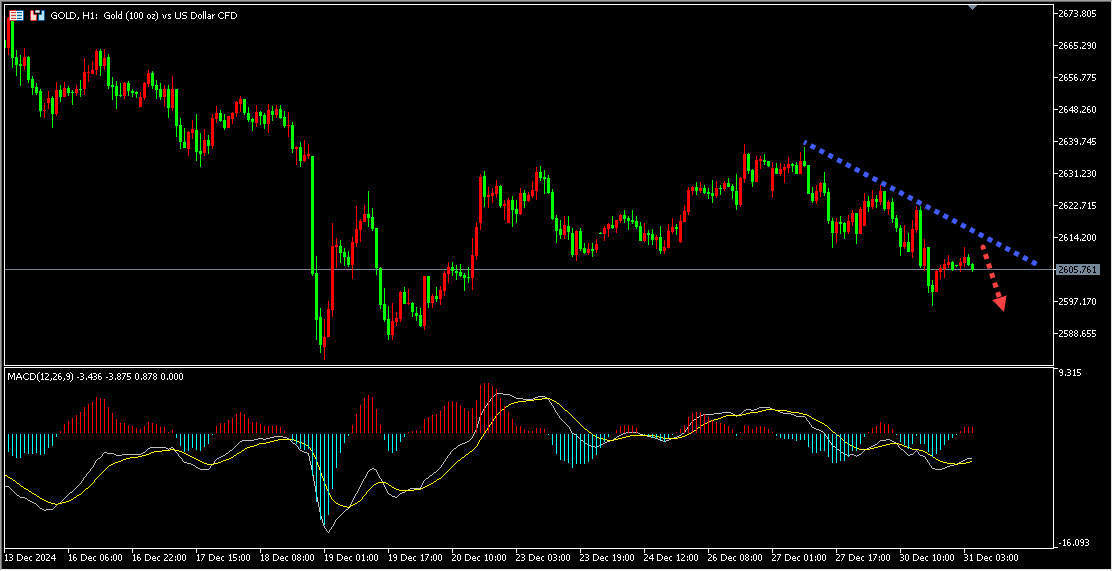Click the -16.093 MACD scale value
The image size is (1113, 571).
(x=1073, y=543)
